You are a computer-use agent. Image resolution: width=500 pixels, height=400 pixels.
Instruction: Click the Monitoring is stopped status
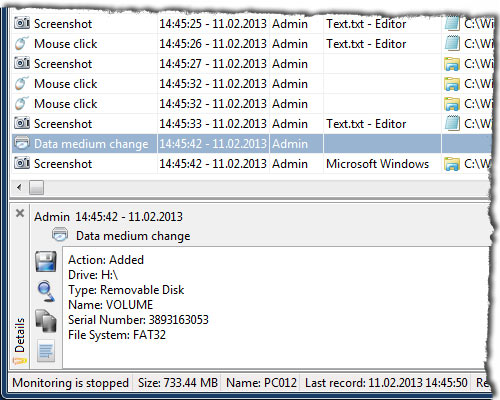coord(71,383)
